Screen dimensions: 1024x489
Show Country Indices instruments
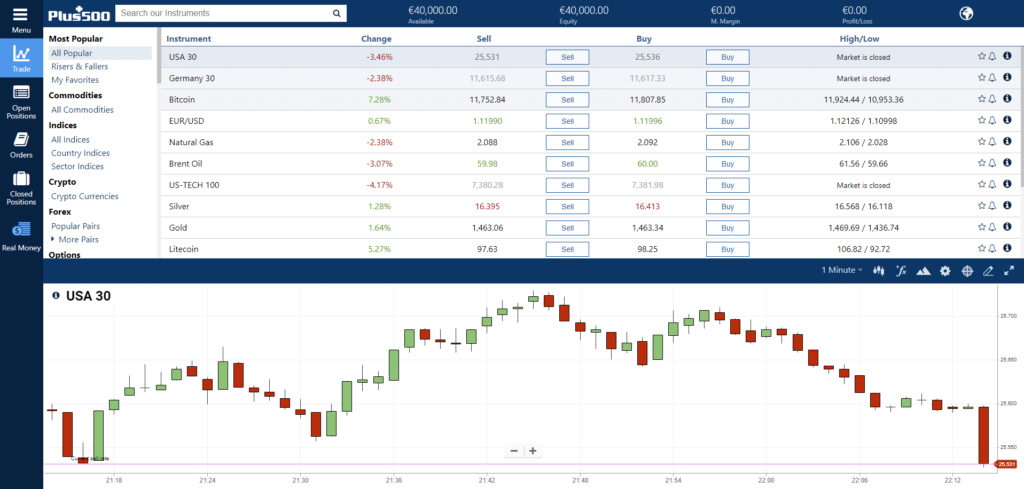(80, 153)
